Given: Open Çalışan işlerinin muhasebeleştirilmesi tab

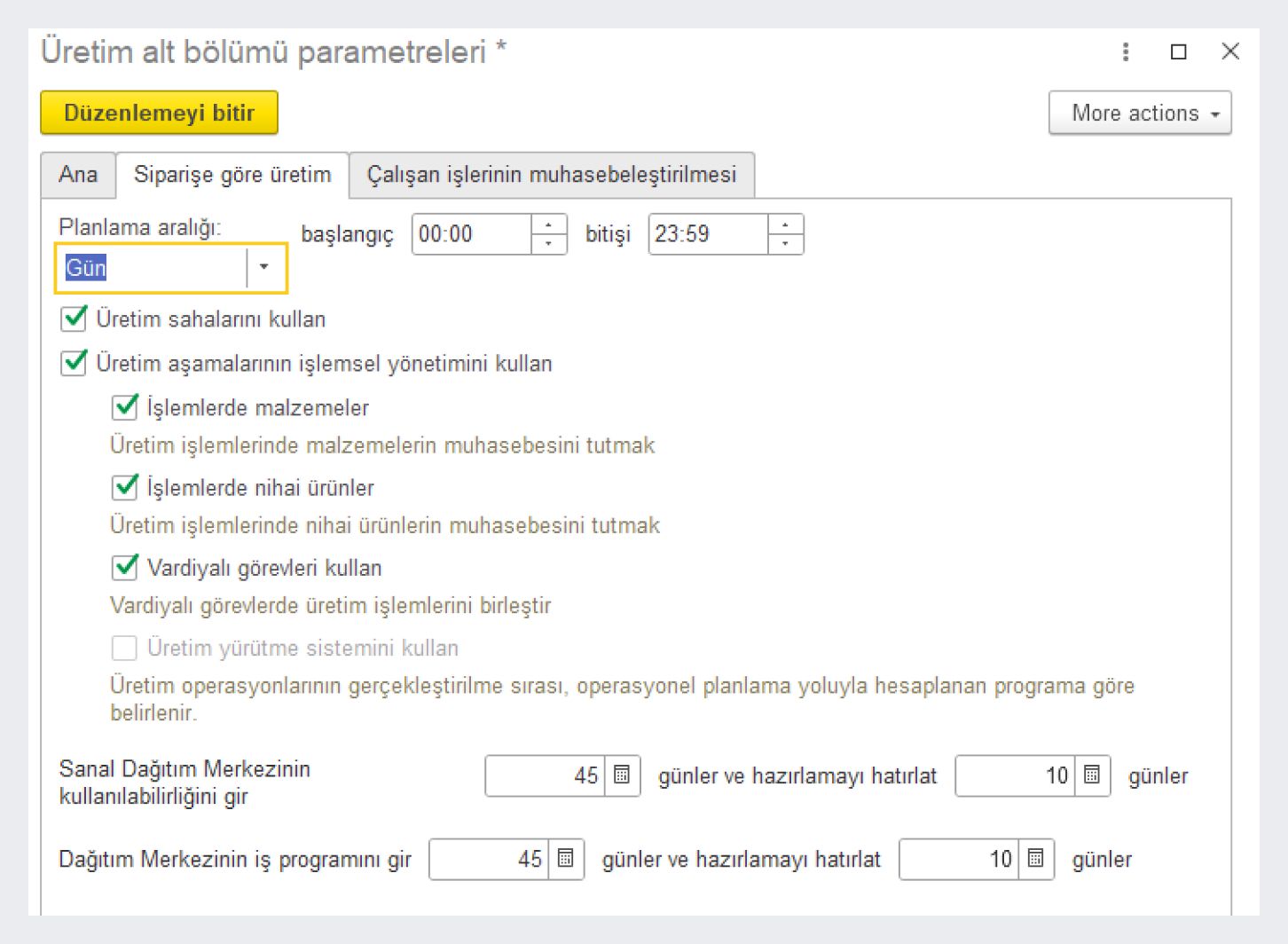Looking at the screenshot, I should [551, 175].
